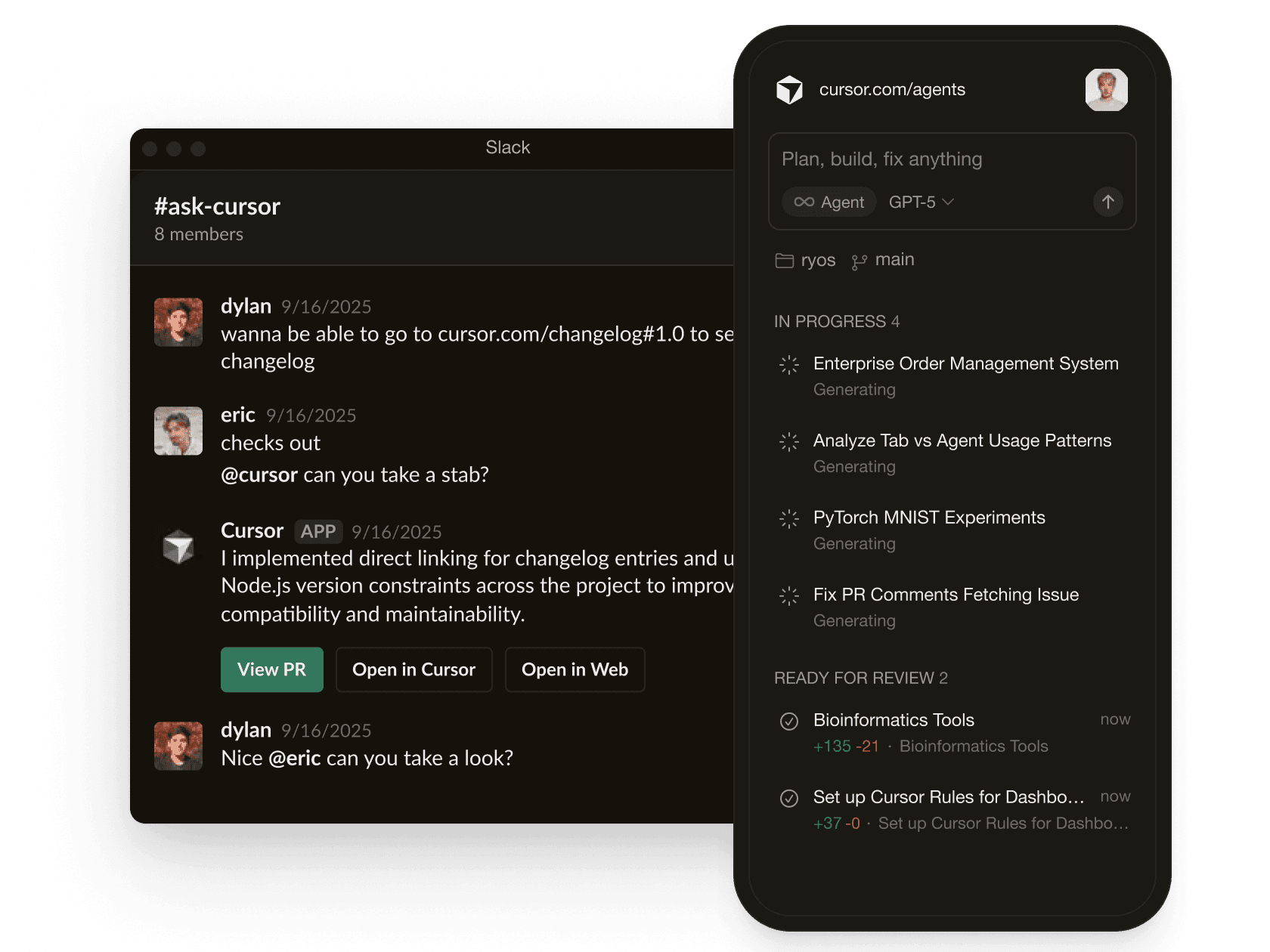The width and height of the screenshot is (1270, 952).
Task: Click spinner icon beside Analyze Tab vs Agent
Action: click(788, 441)
